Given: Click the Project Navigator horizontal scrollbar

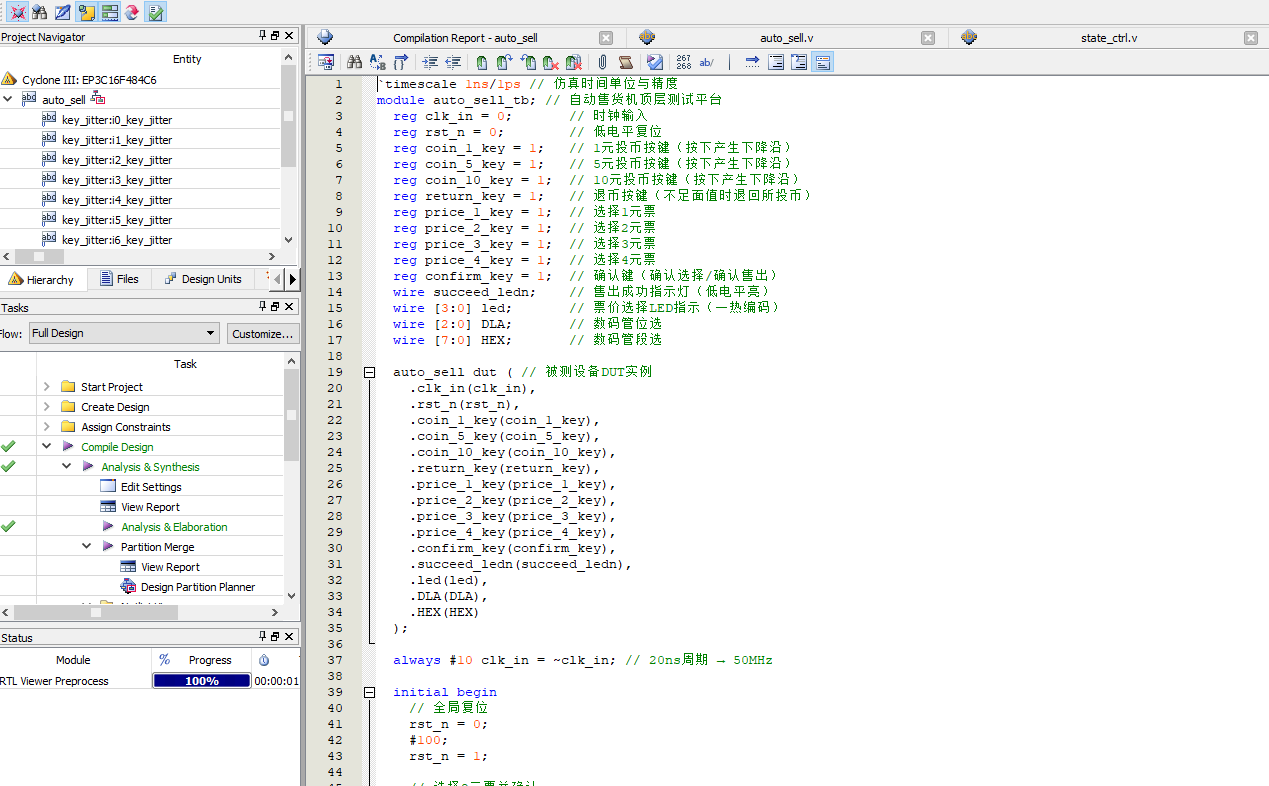Looking at the screenshot, I should tap(140, 257).
